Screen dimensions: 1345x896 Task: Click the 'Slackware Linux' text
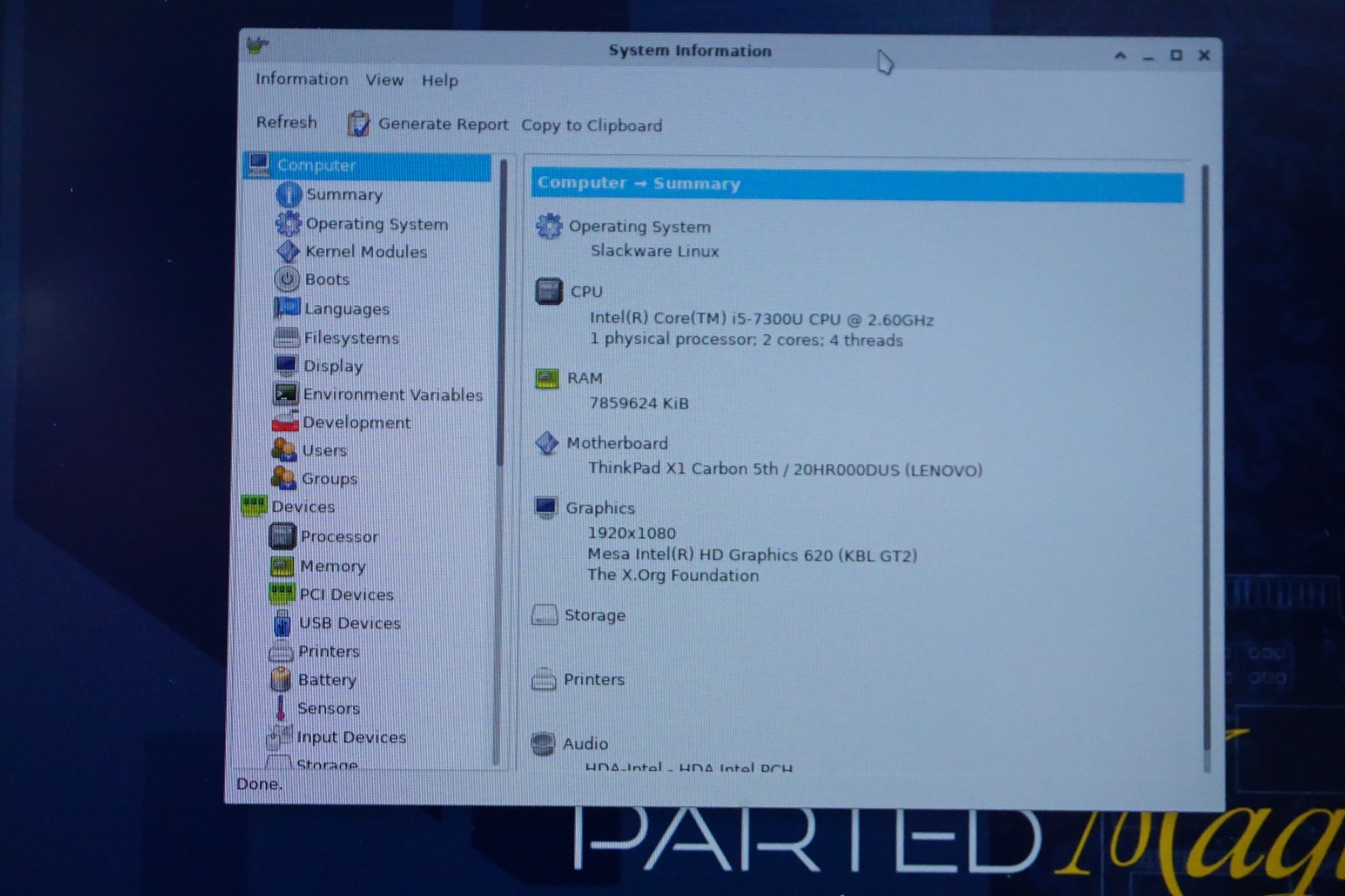tap(655, 251)
